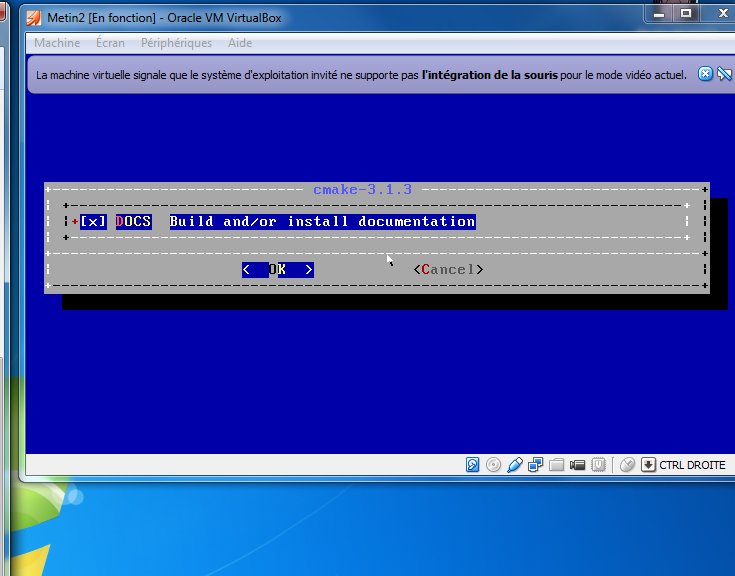
Task: Click the CTRL DROITE host key label
Action: 692,465
